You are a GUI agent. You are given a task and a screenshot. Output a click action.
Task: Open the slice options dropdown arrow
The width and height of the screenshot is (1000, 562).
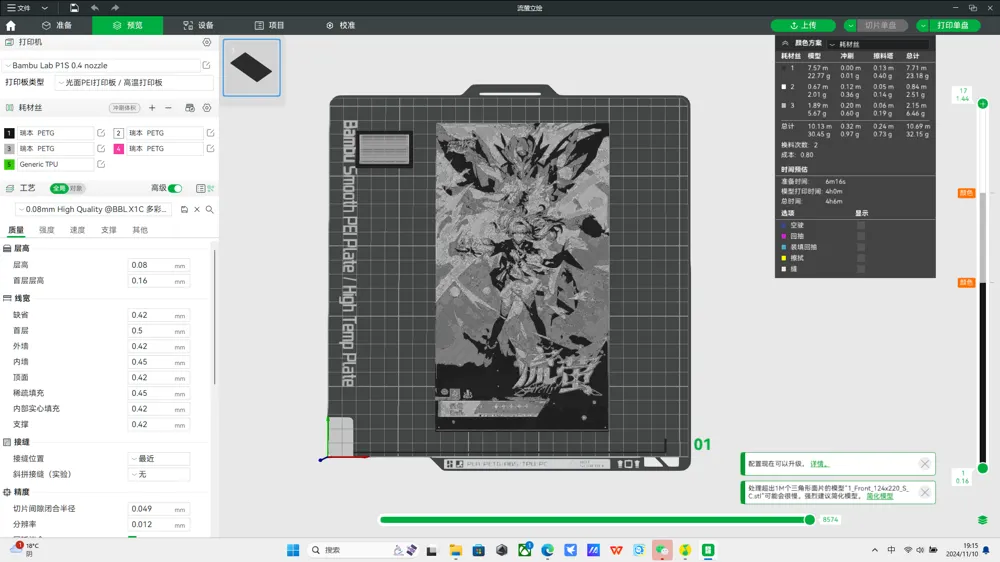click(850, 26)
